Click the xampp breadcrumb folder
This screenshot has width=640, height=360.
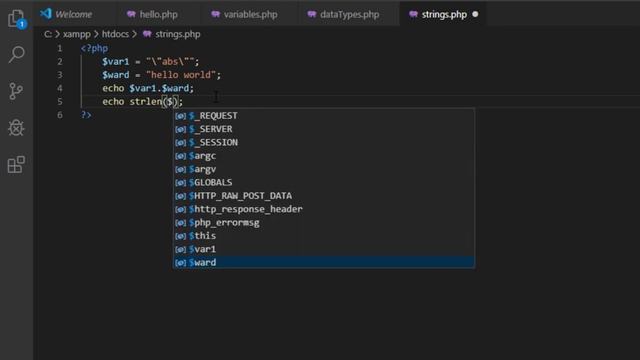pos(76,34)
